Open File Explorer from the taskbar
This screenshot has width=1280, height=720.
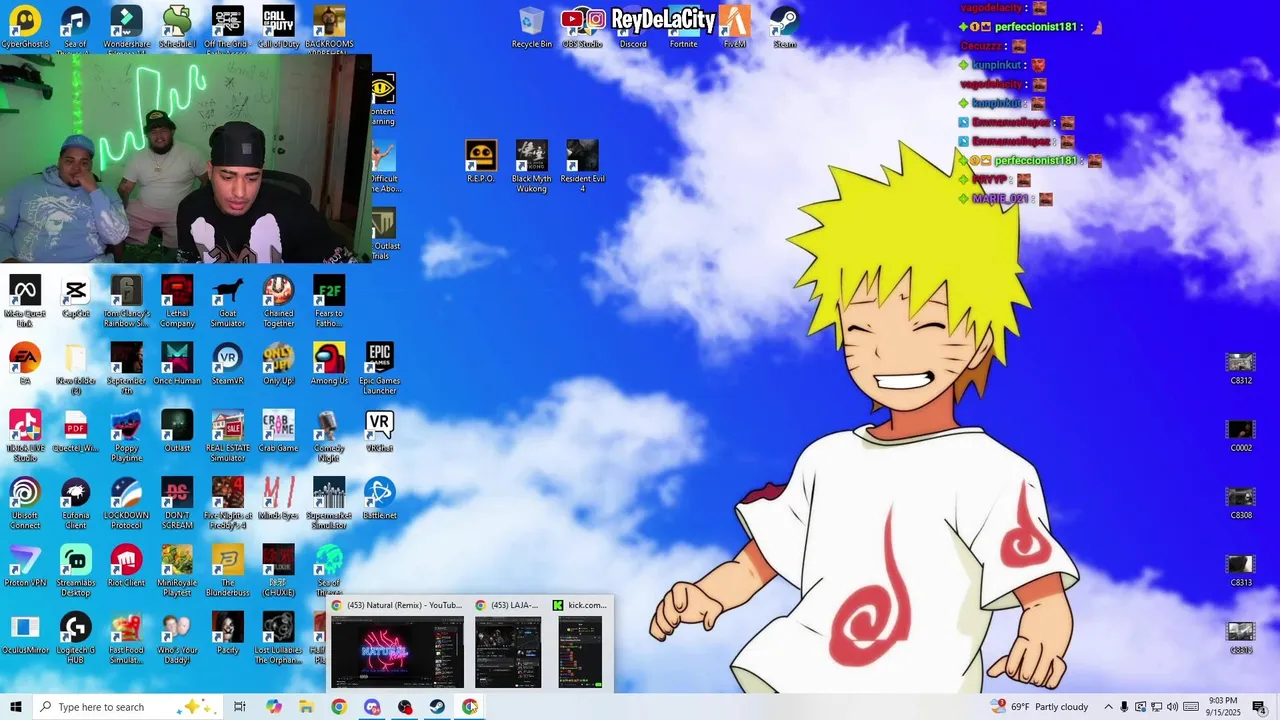(306, 707)
